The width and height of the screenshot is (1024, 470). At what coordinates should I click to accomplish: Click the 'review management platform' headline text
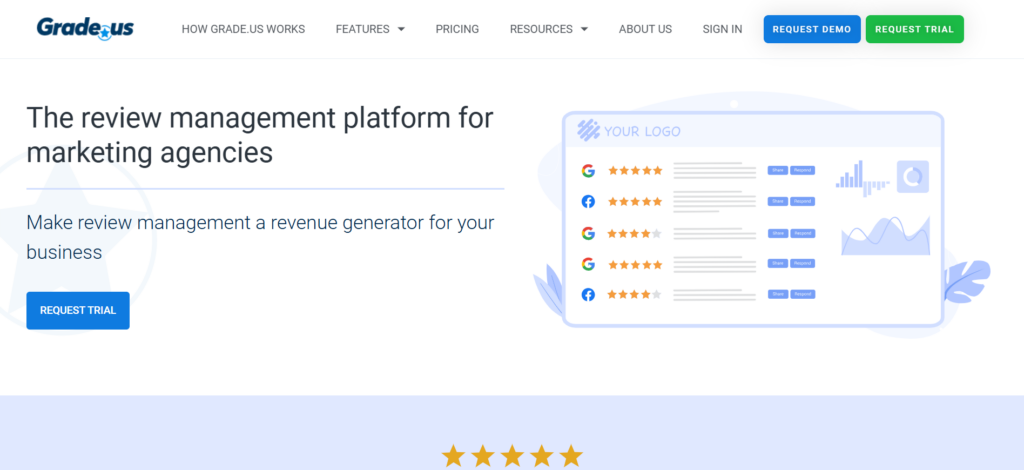260,134
